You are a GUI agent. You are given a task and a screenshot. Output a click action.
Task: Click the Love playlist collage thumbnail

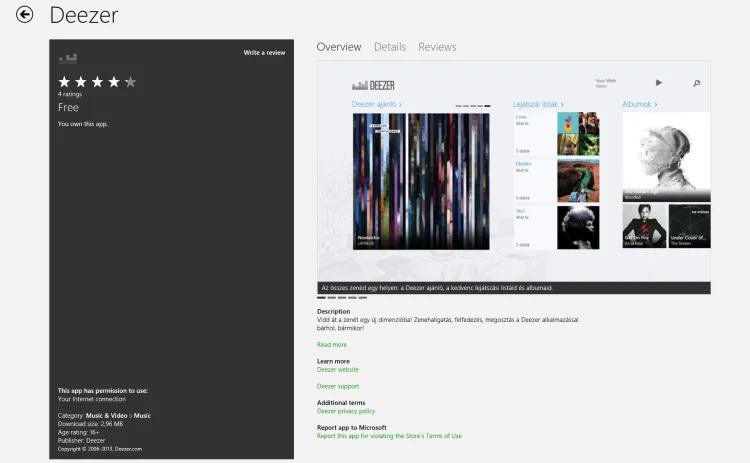(x=578, y=133)
